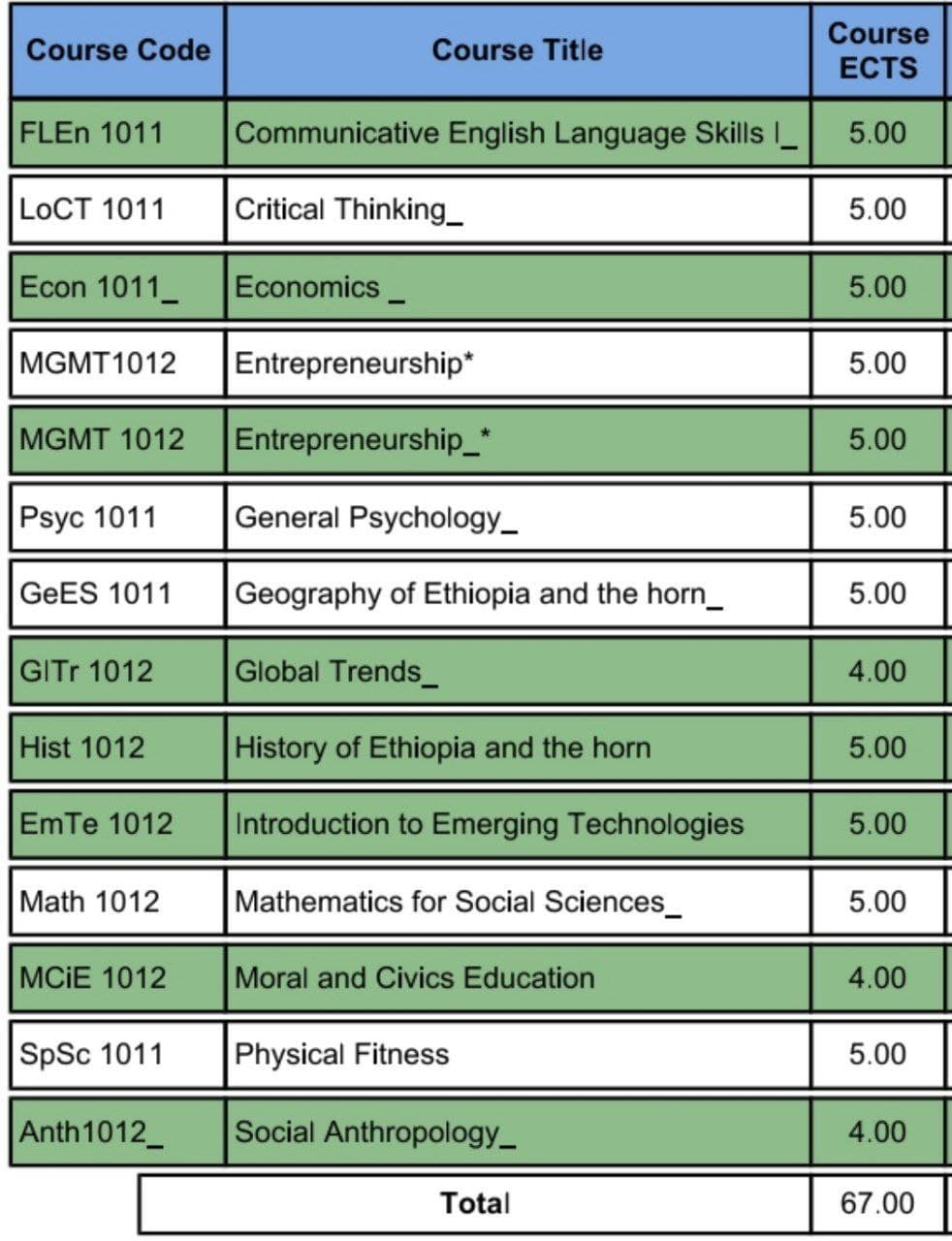
Task: Select the Global Trends title cell
Action: [x=518, y=671]
